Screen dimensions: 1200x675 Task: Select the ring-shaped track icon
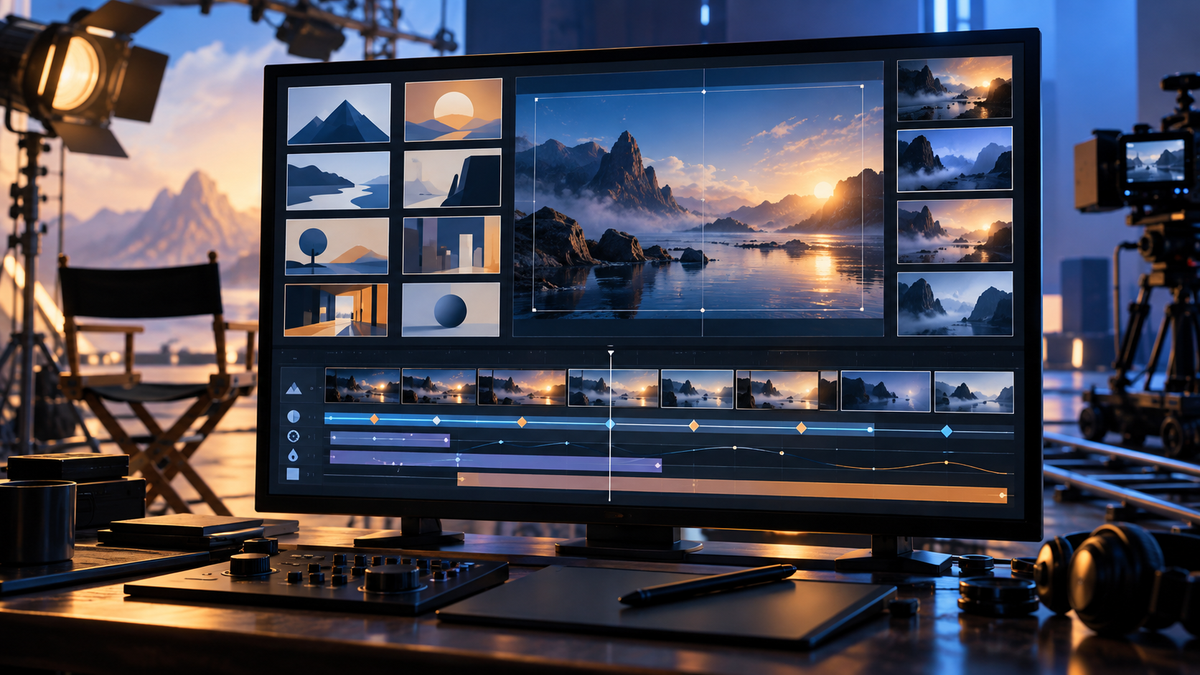click(293, 436)
